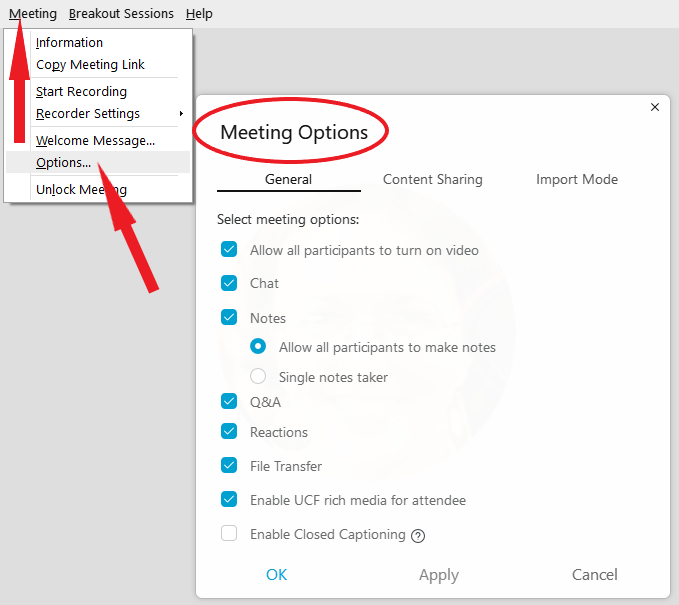This screenshot has width=679, height=605.
Task: Click the OK button
Action: [276, 575]
